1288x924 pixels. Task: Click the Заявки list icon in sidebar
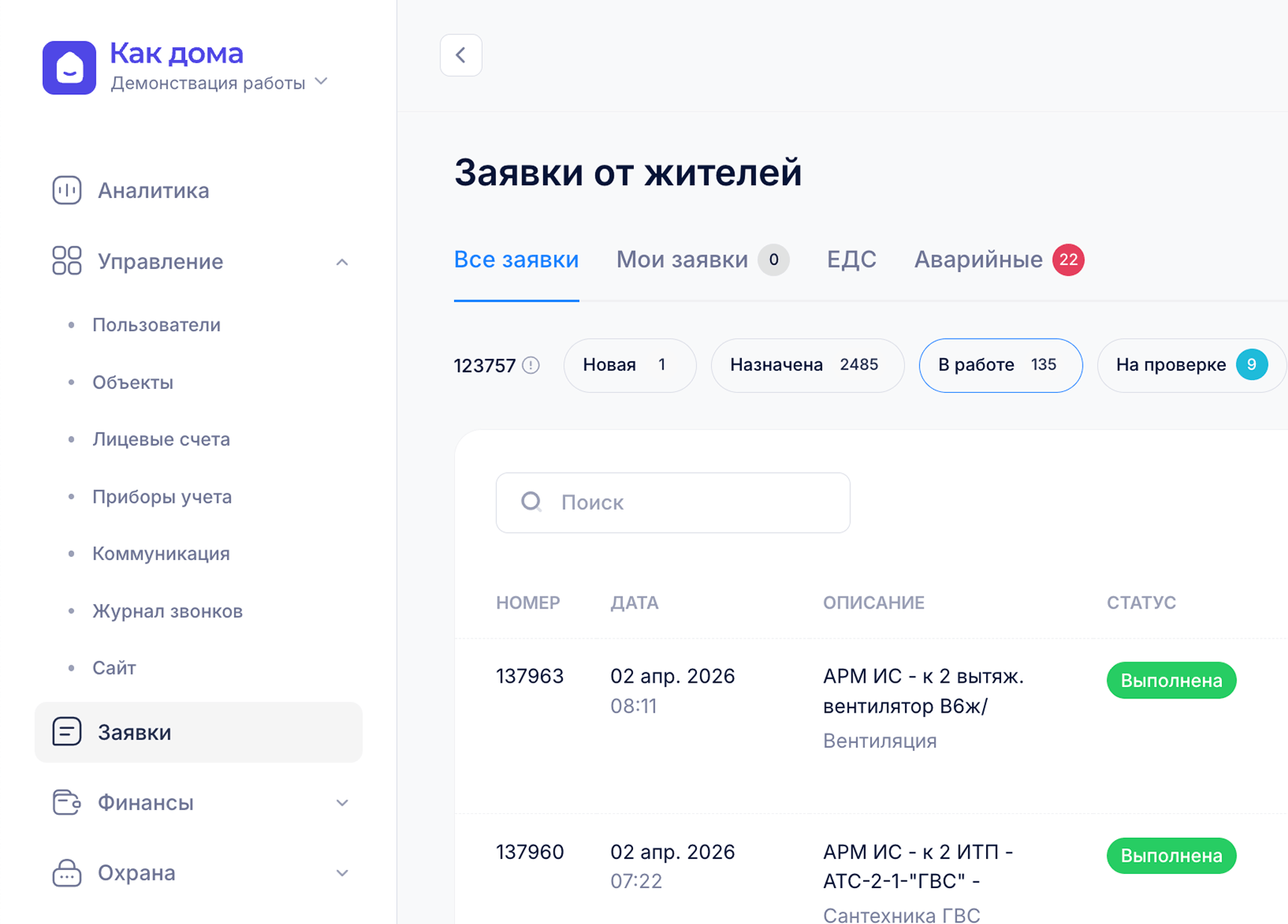pos(67,731)
